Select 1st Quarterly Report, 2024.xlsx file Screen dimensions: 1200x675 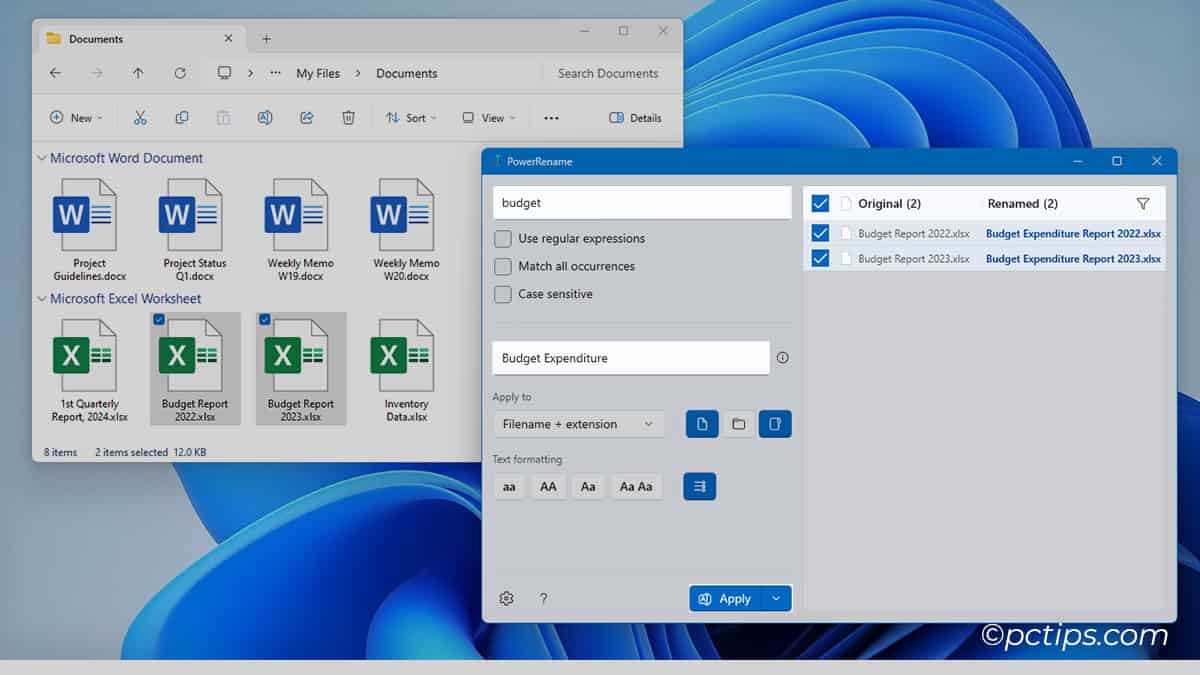(x=89, y=370)
